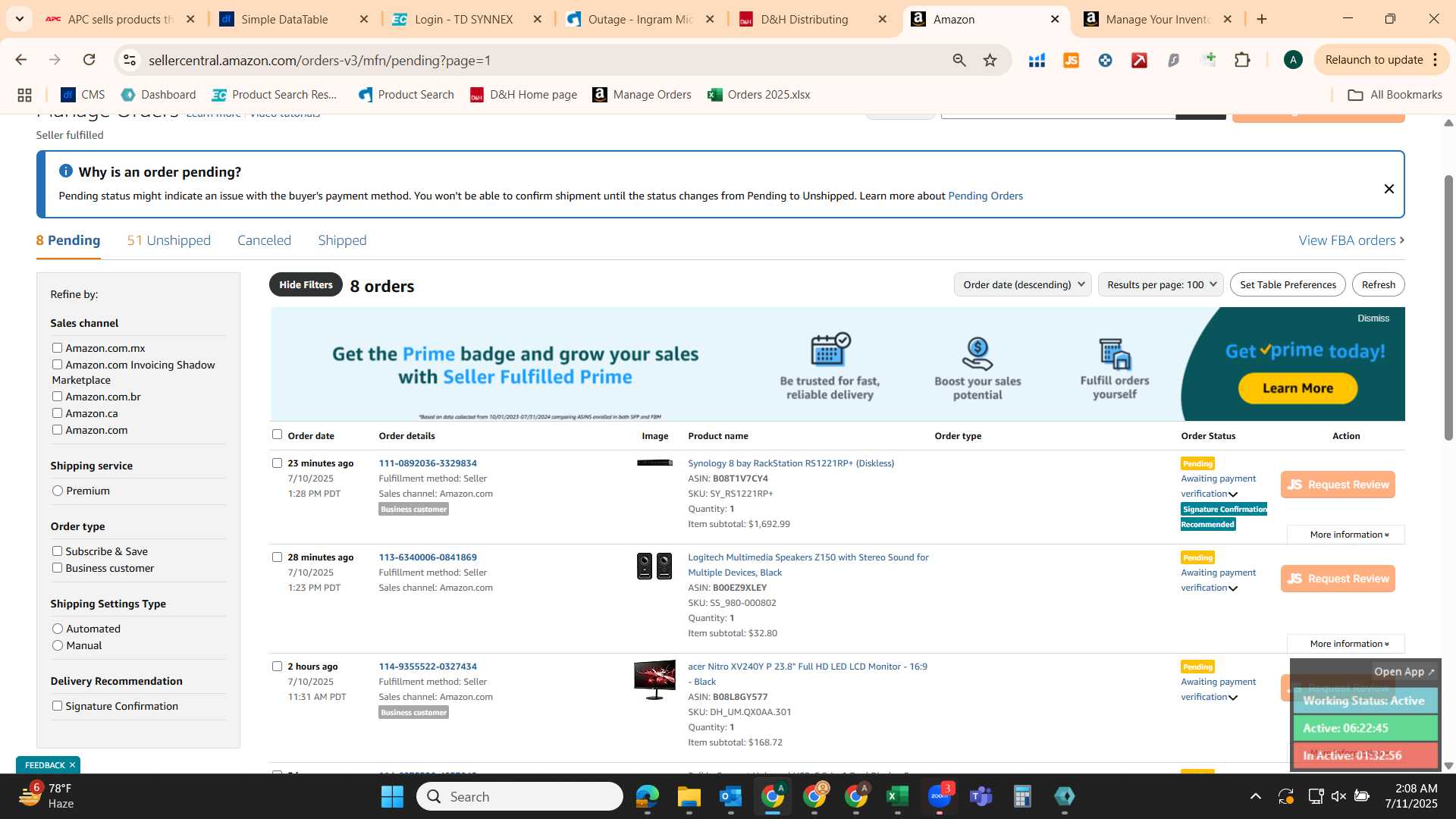Check the Amazon.ca sales channel
The height and width of the screenshot is (819, 1456).
[x=57, y=413]
